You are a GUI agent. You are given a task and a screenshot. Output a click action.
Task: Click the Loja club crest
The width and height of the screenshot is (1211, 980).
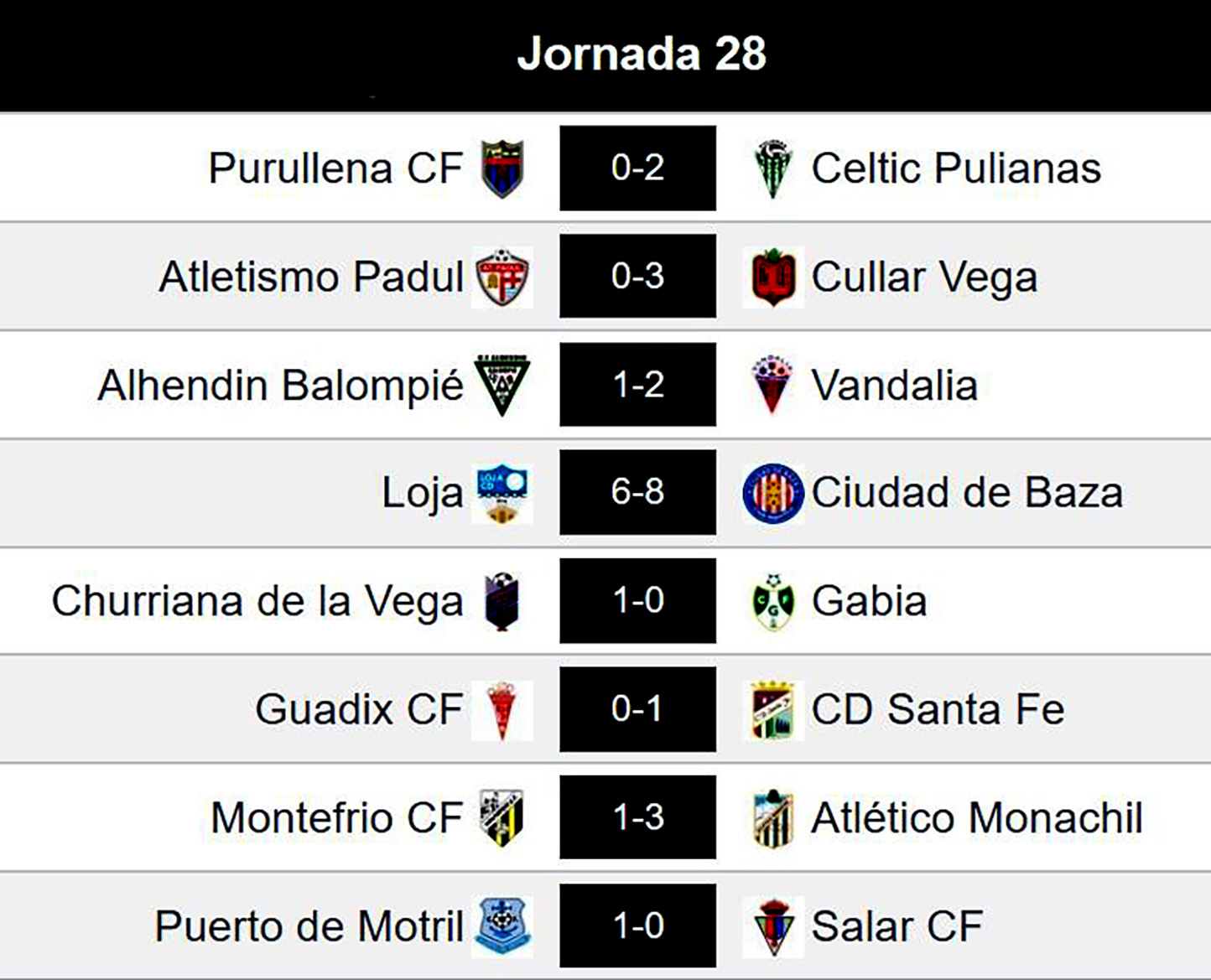[502, 493]
